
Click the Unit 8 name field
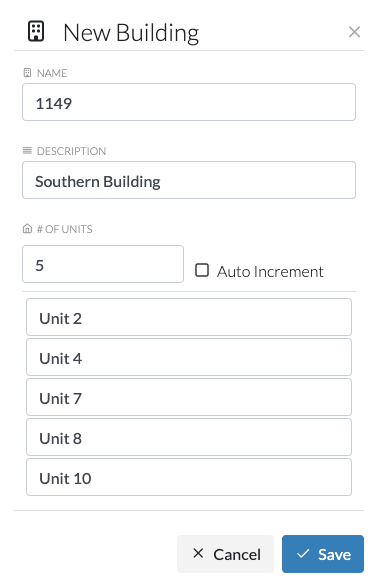pos(189,437)
